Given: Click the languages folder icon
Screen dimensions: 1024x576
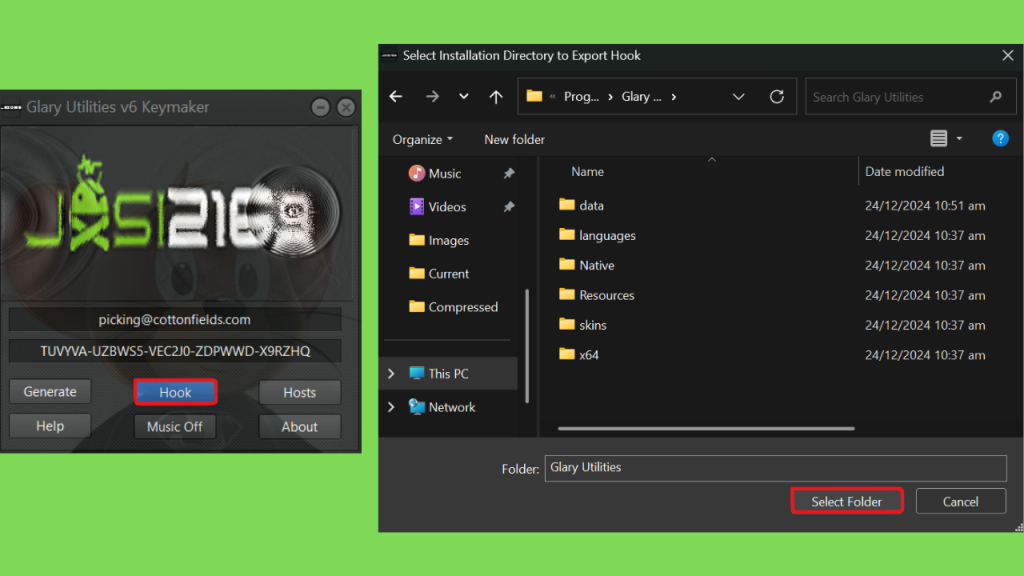Looking at the screenshot, I should [567, 234].
